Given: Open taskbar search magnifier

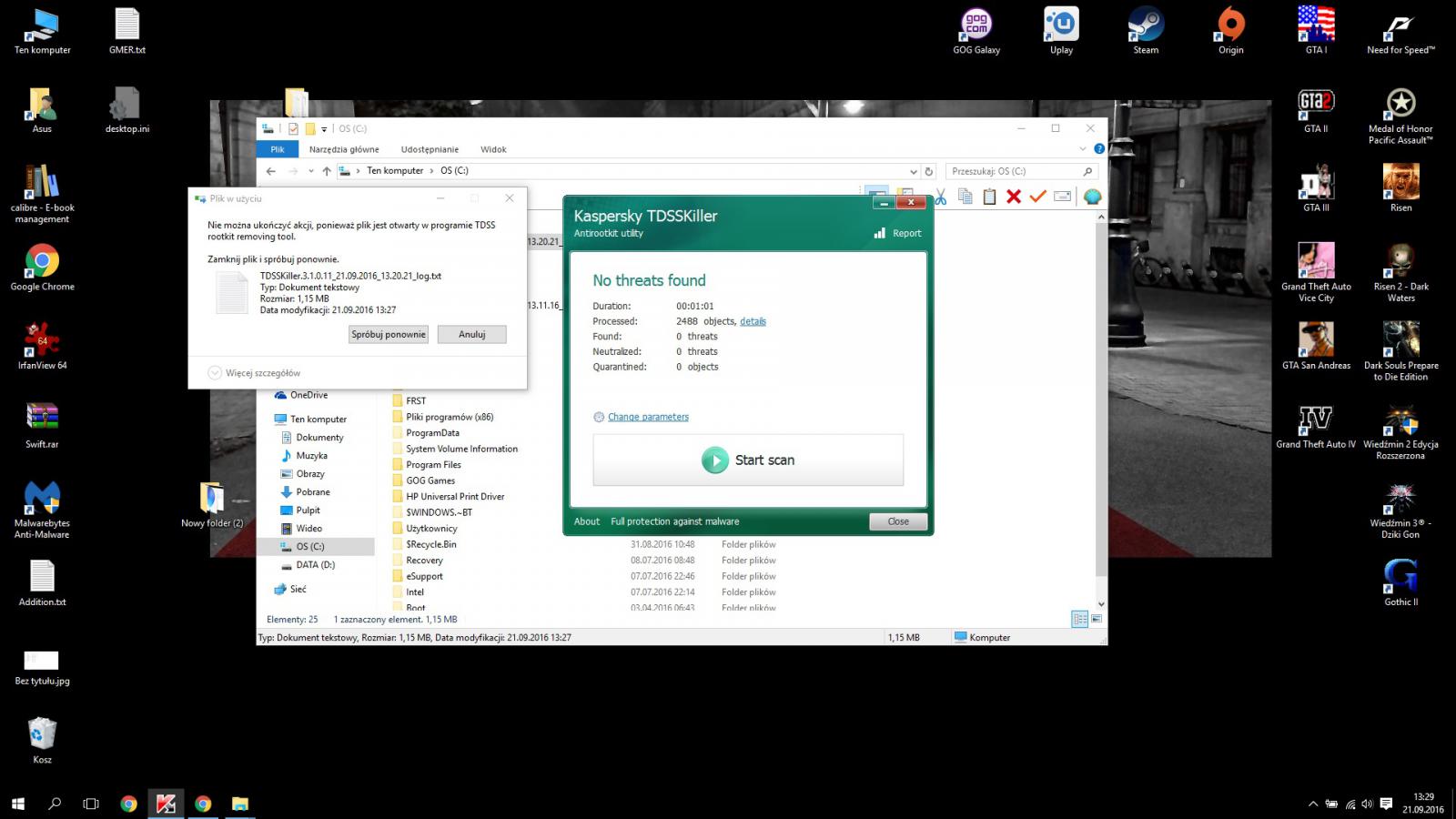Looking at the screenshot, I should coord(55,804).
